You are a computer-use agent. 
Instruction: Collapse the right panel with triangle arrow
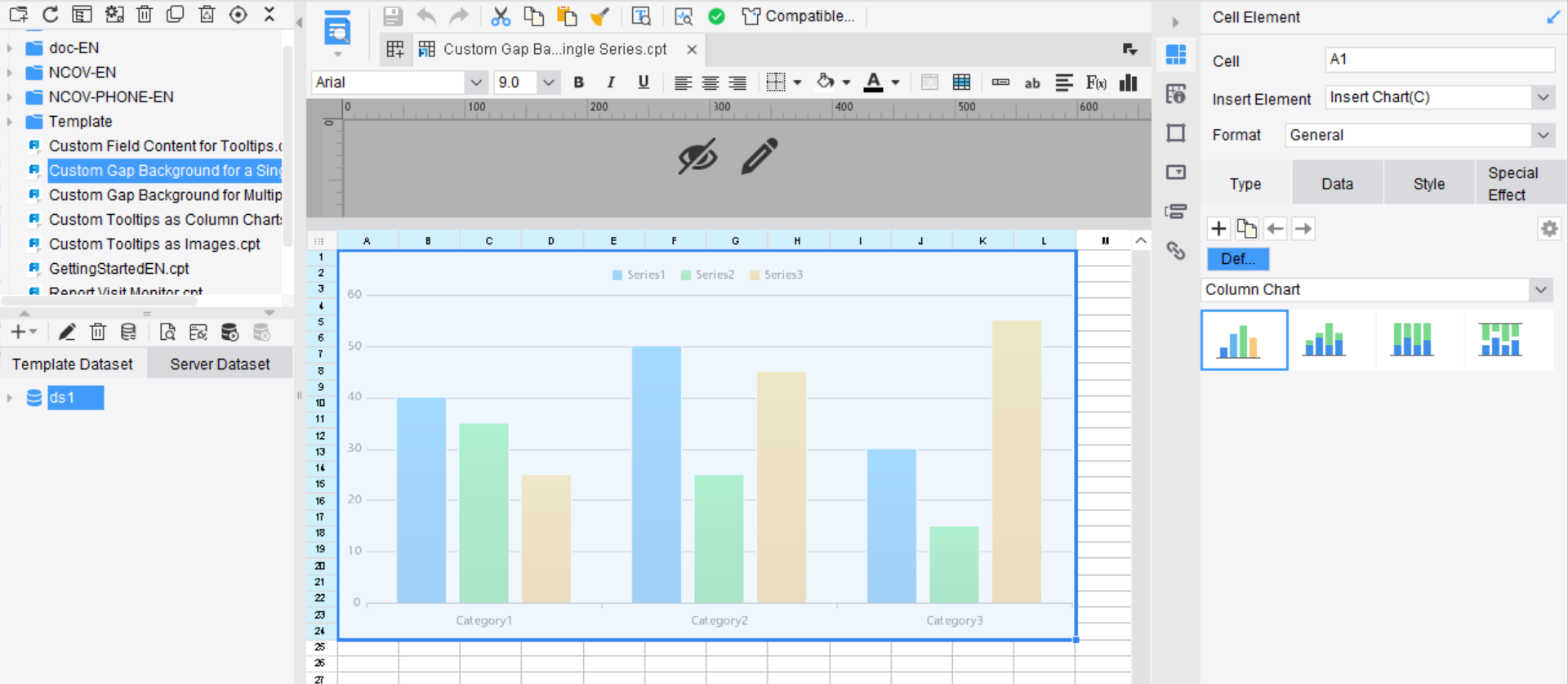[1175, 22]
